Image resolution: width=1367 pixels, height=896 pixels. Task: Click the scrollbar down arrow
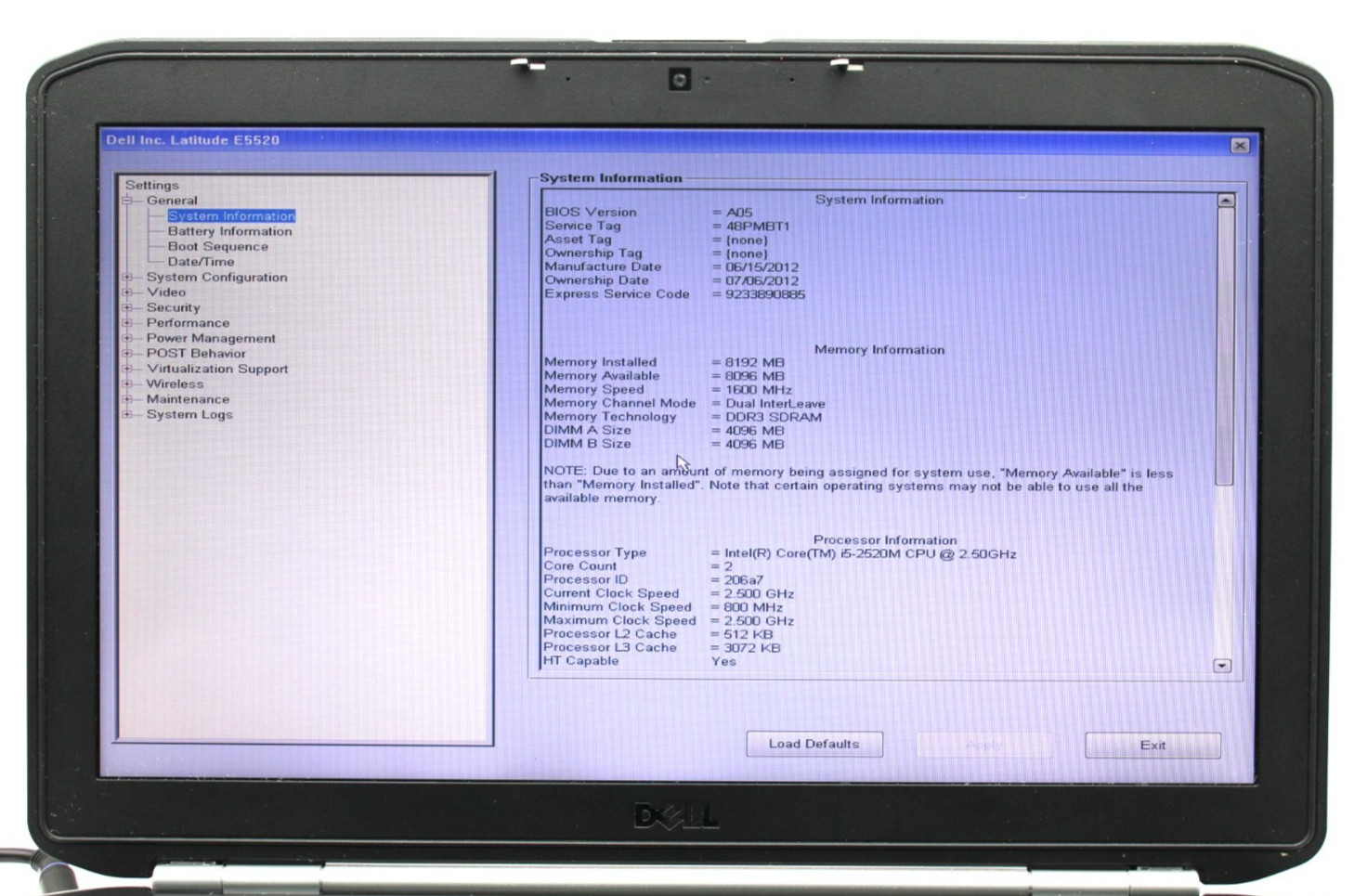[1223, 666]
